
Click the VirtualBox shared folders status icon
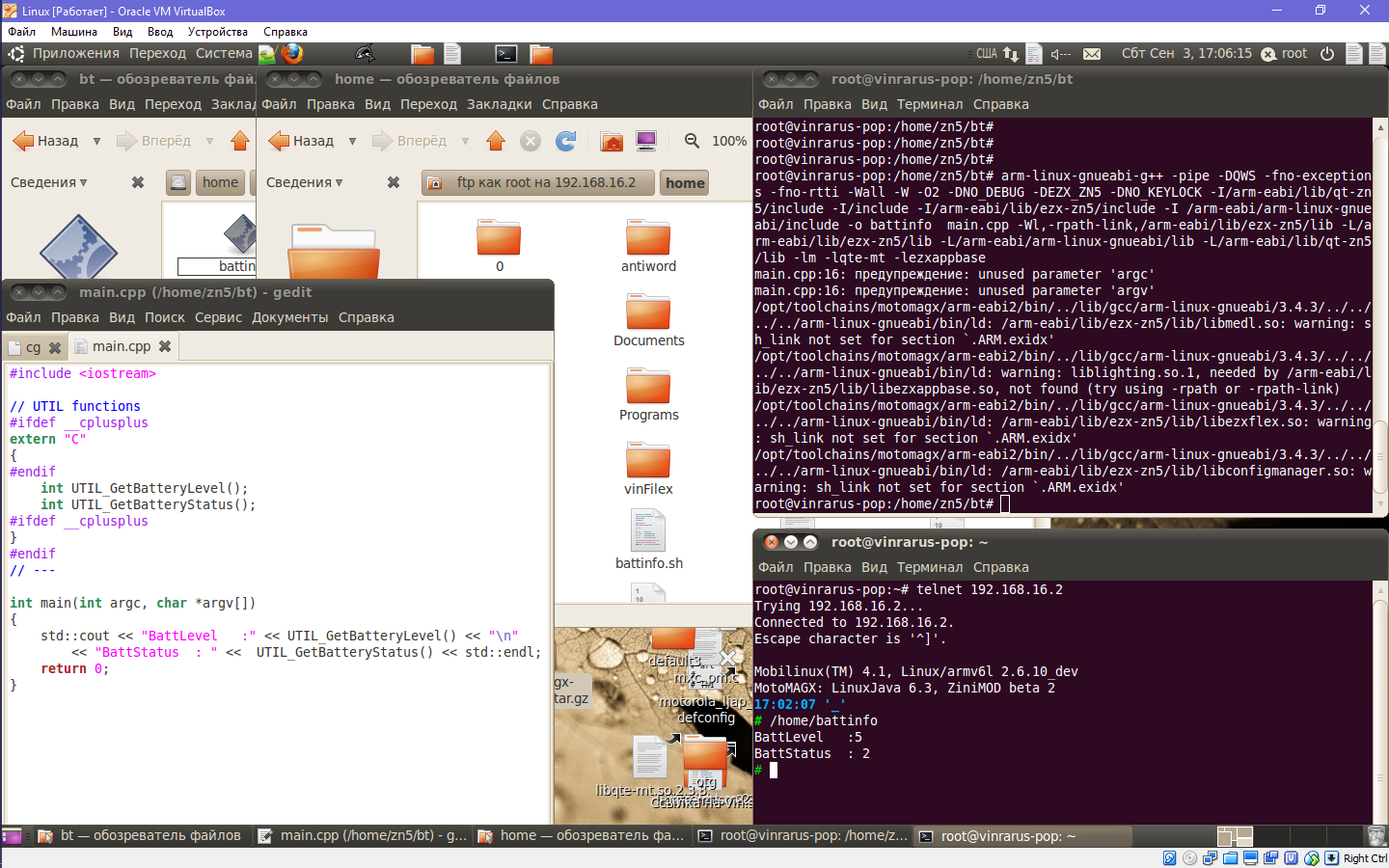(x=1231, y=858)
